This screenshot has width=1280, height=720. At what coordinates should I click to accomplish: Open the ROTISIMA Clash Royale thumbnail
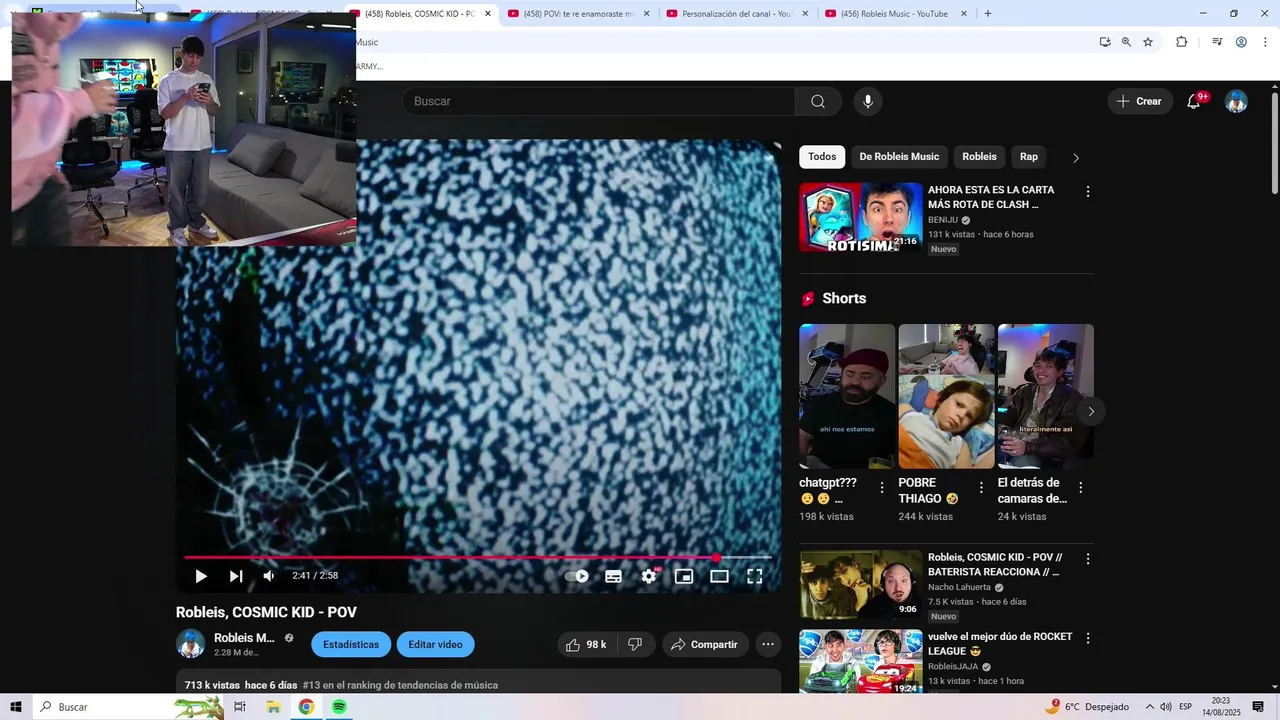pos(861,217)
